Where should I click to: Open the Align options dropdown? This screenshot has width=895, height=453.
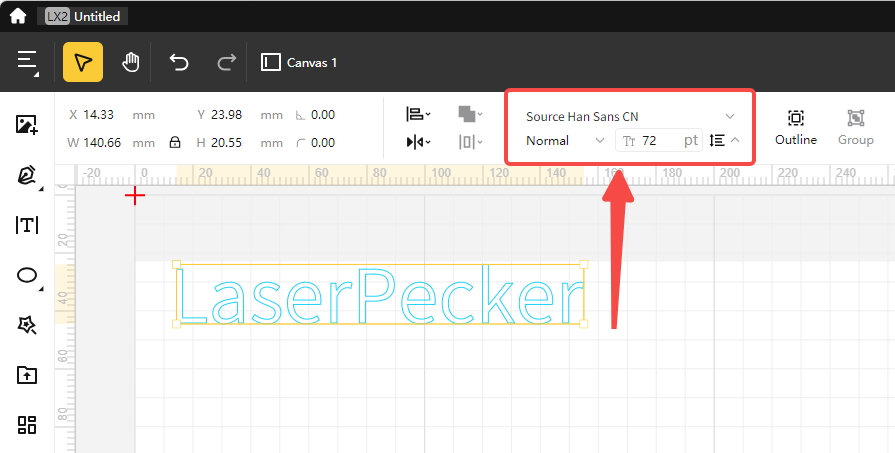pyautogui.click(x=418, y=114)
